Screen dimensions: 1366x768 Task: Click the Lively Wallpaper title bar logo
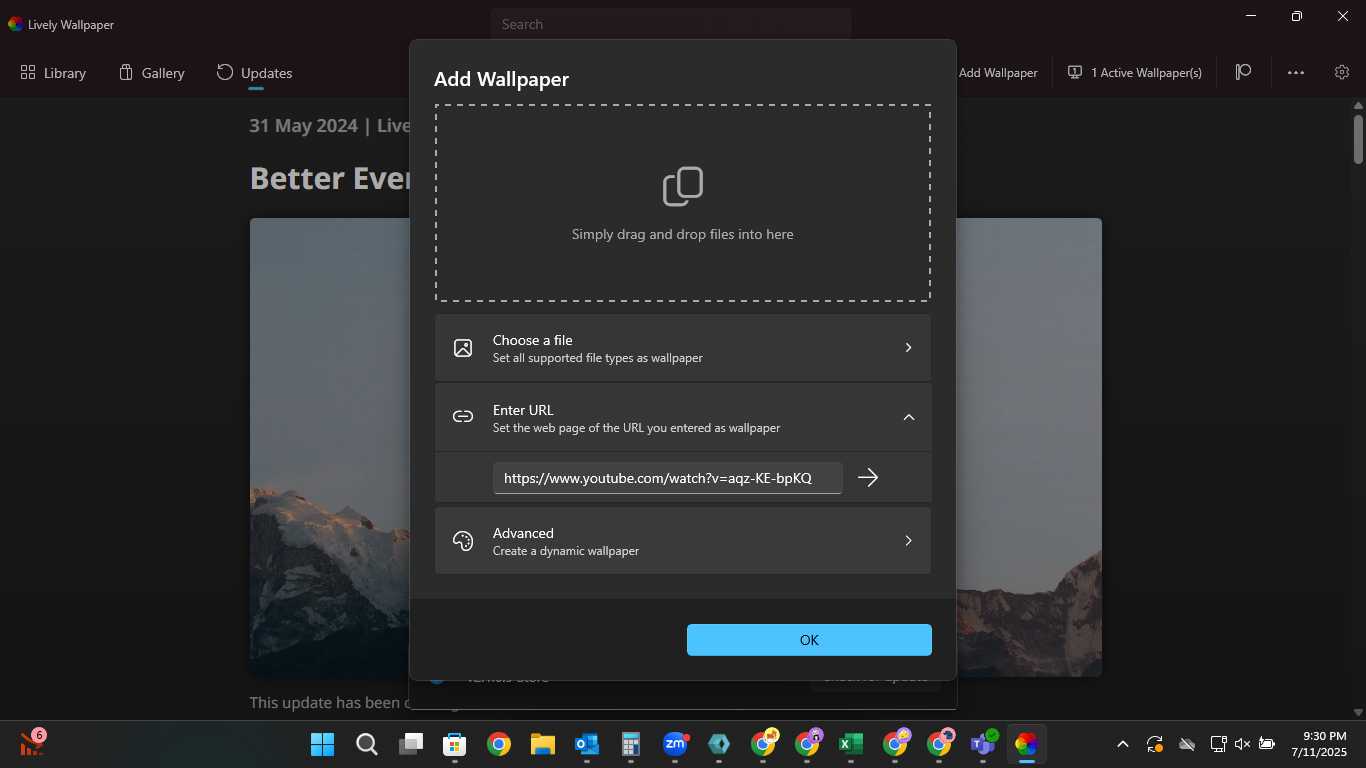pos(16,24)
